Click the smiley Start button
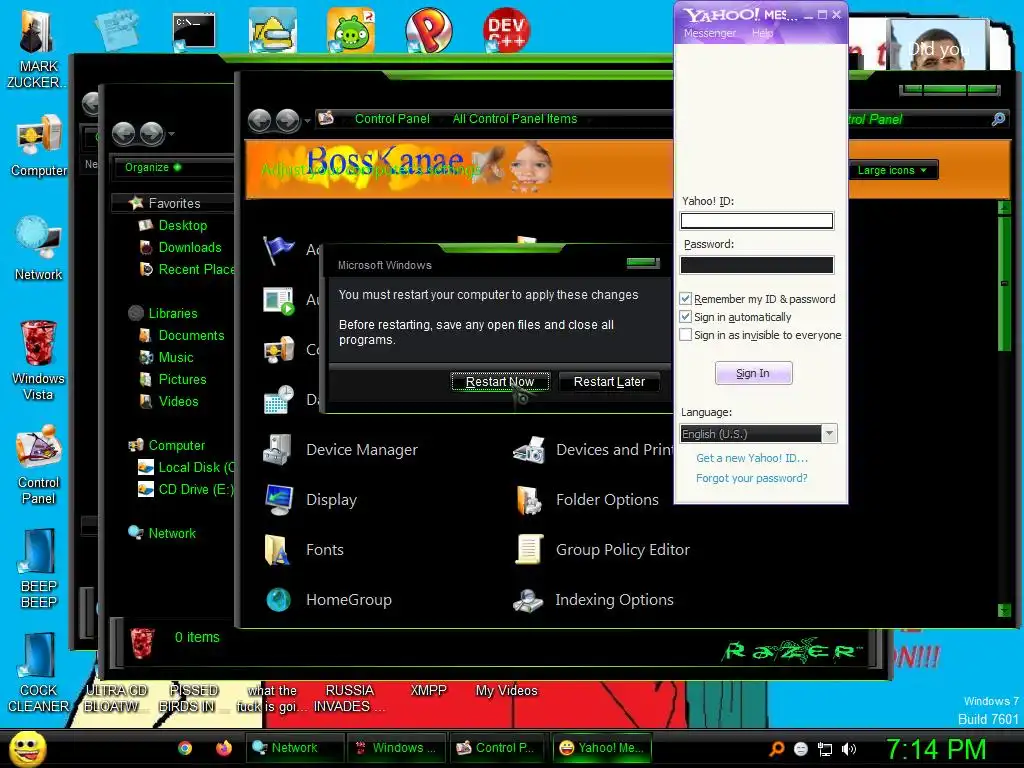The width and height of the screenshot is (1024, 768). point(27,749)
